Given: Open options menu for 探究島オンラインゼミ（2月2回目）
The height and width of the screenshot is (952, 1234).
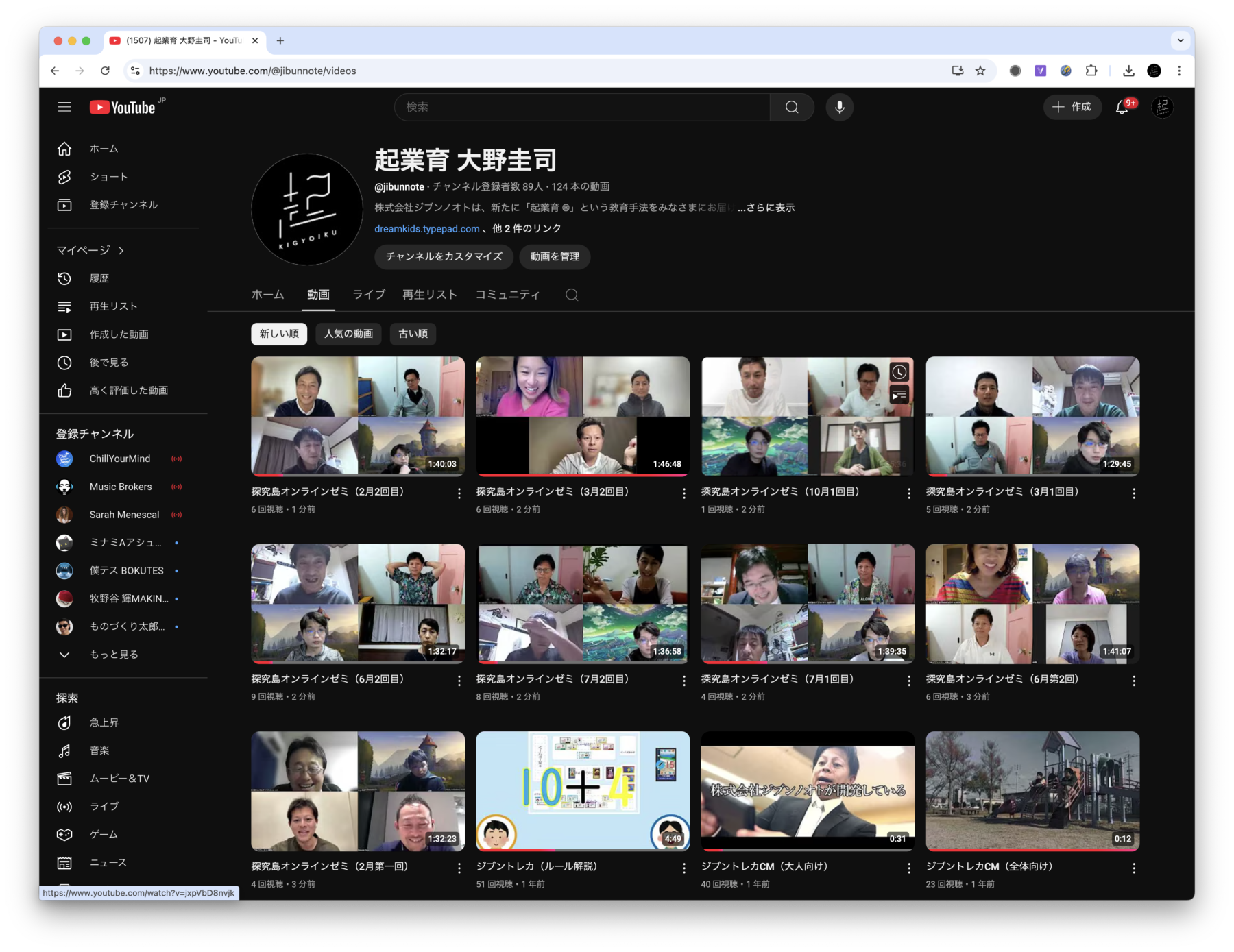Looking at the screenshot, I should pos(459,493).
